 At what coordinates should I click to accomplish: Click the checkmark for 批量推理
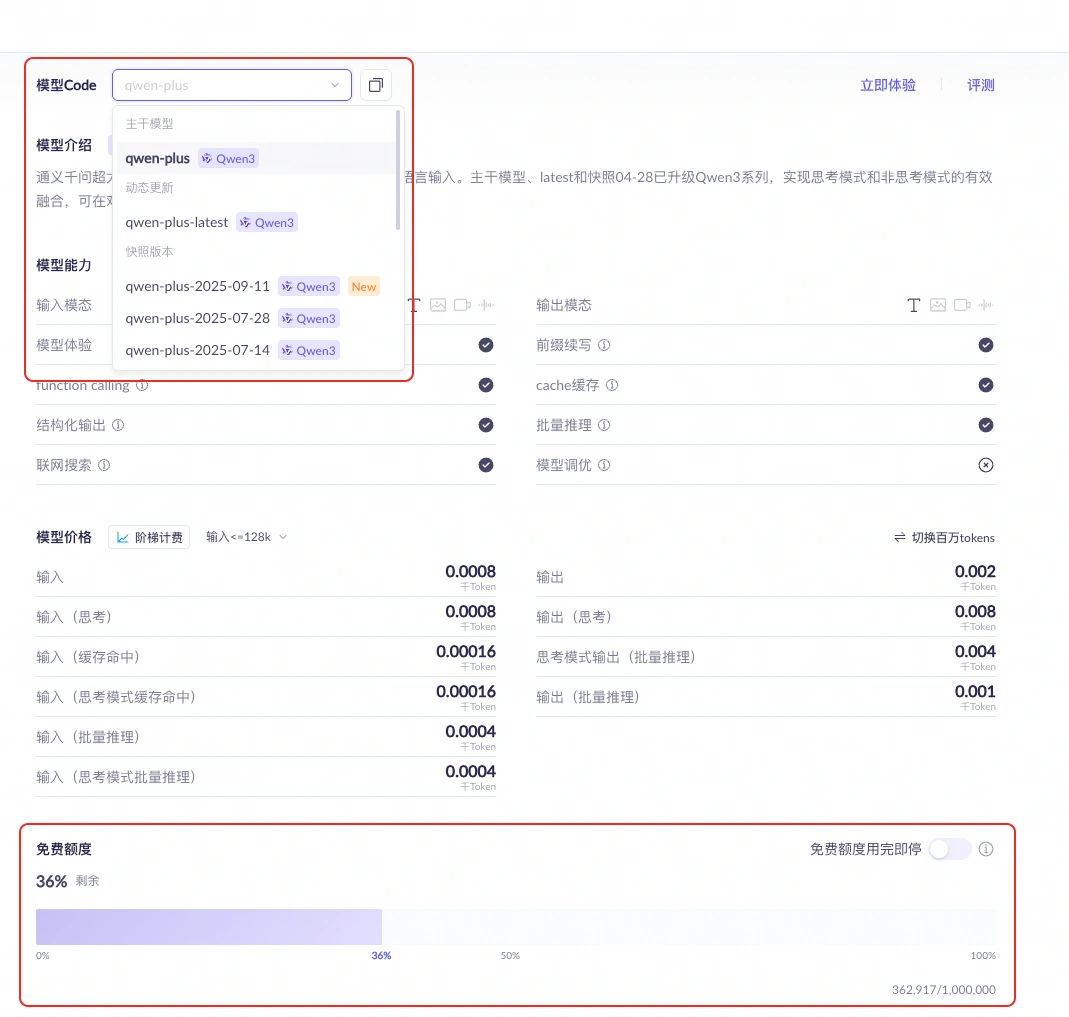pyautogui.click(x=986, y=425)
